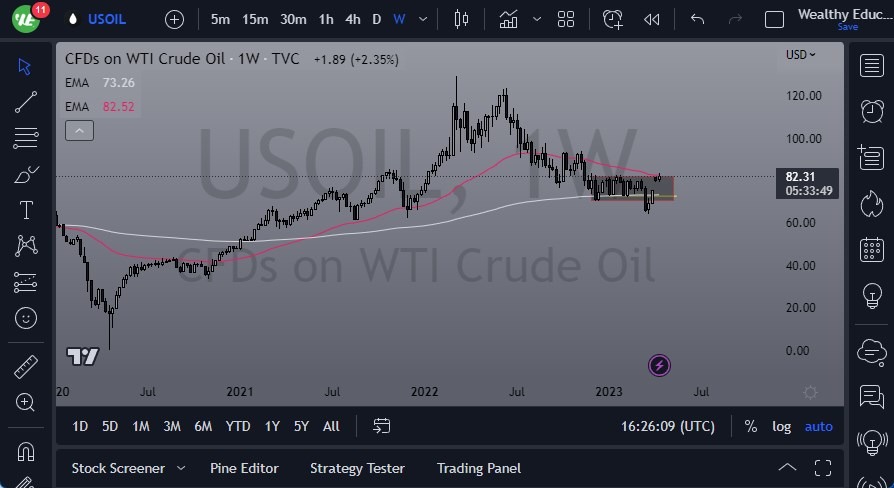Click the YTD range button

tap(238, 426)
